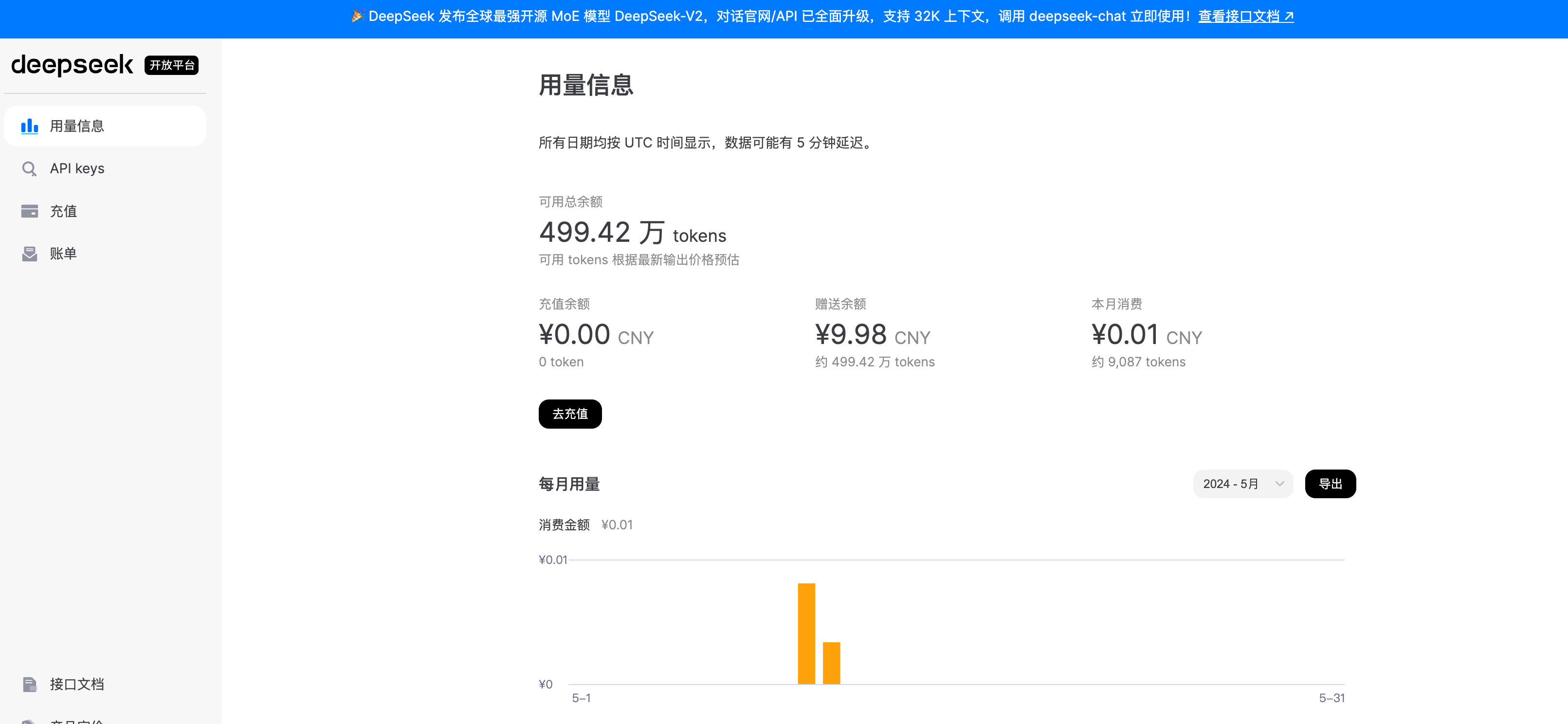The height and width of the screenshot is (724, 1568).
Task: Go to the 充值 sidebar page
Action: tap(105, 211)
